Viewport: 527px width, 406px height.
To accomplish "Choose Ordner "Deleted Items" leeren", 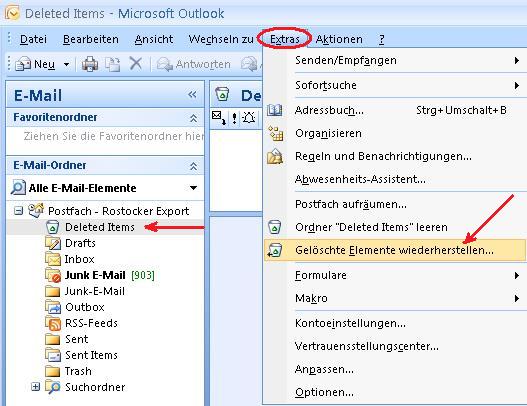I will 394,227.
